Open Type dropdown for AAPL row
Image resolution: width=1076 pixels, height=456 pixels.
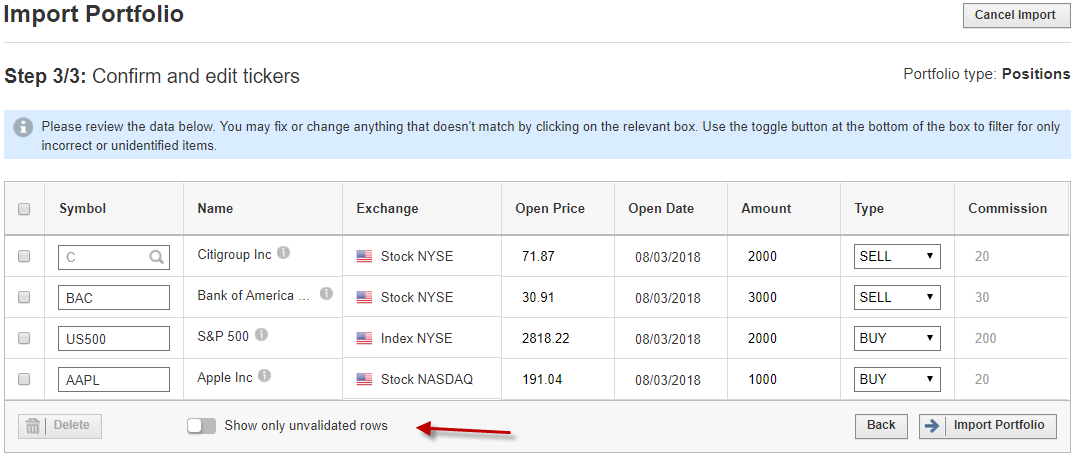(x=897, y=379)
